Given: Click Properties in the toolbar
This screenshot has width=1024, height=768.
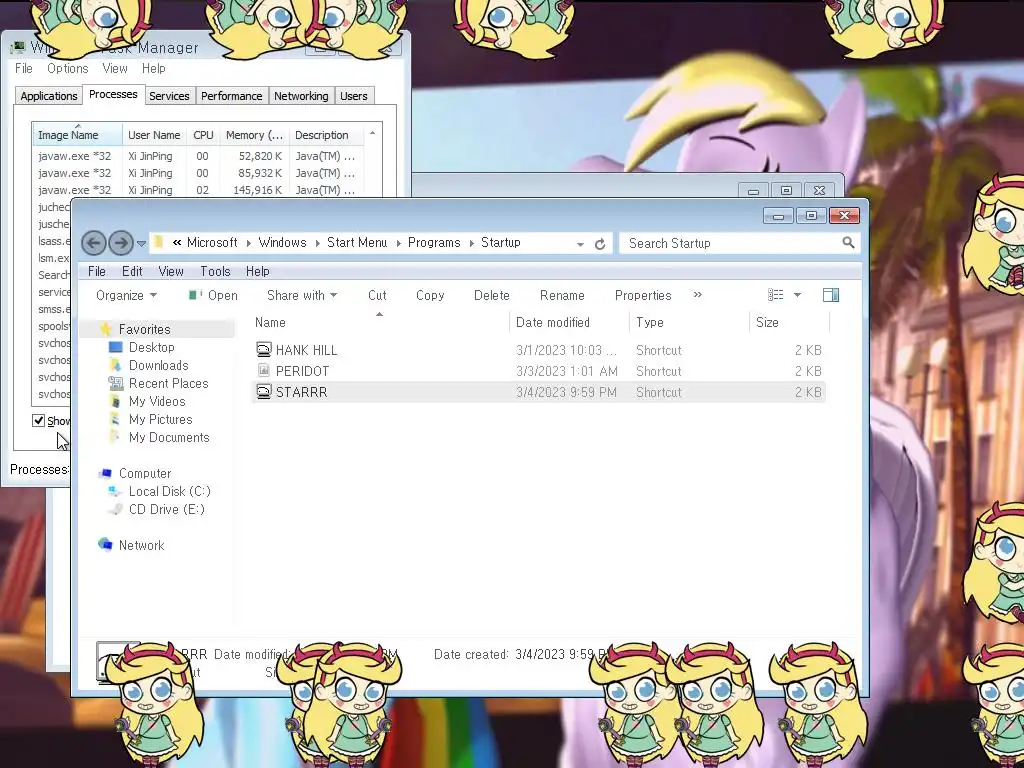Looking at the screenshot, I should (x=643, y=295).
